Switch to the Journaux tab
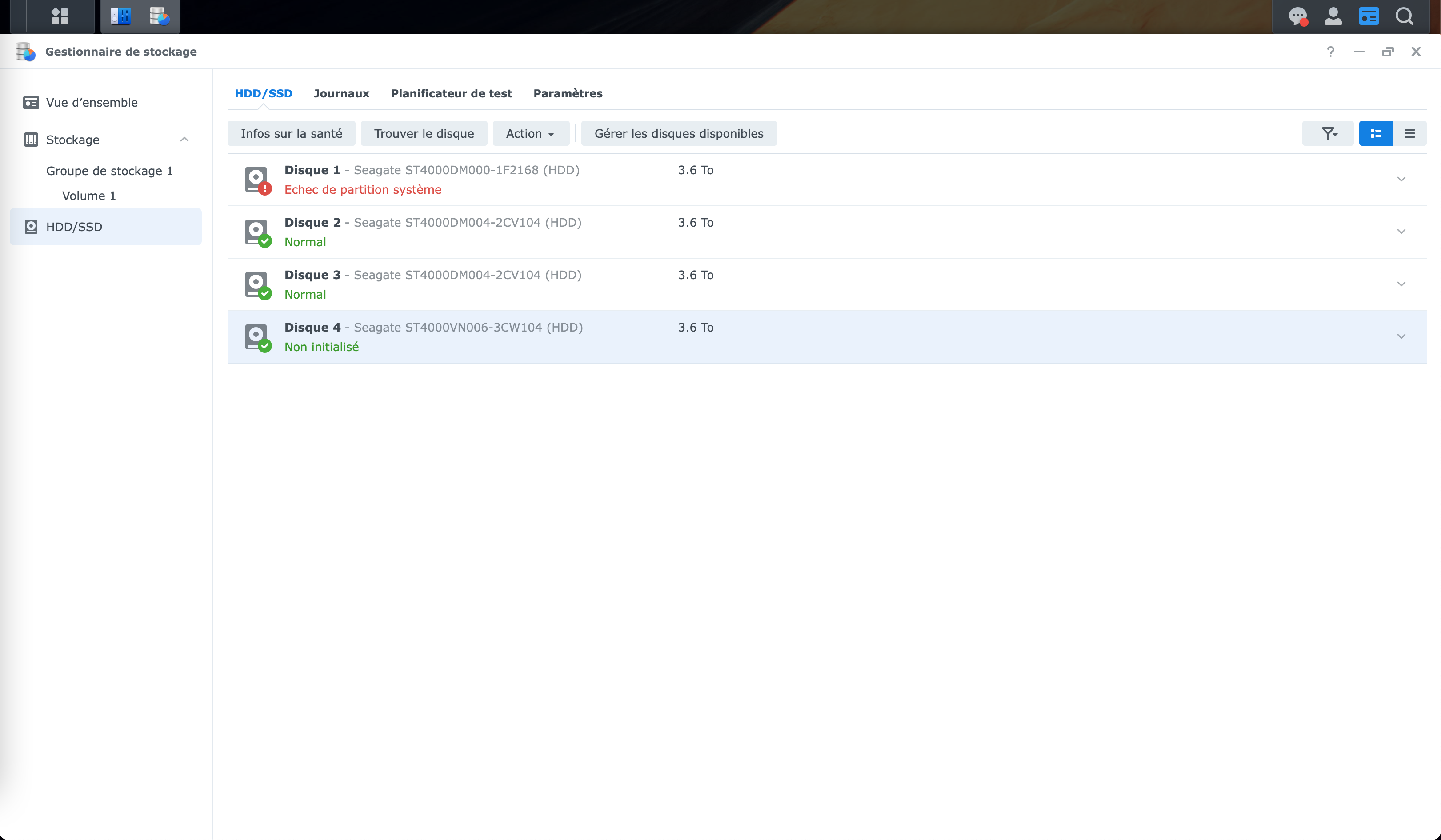Screen dimensions: 1441x840 [x=341, y=93]
